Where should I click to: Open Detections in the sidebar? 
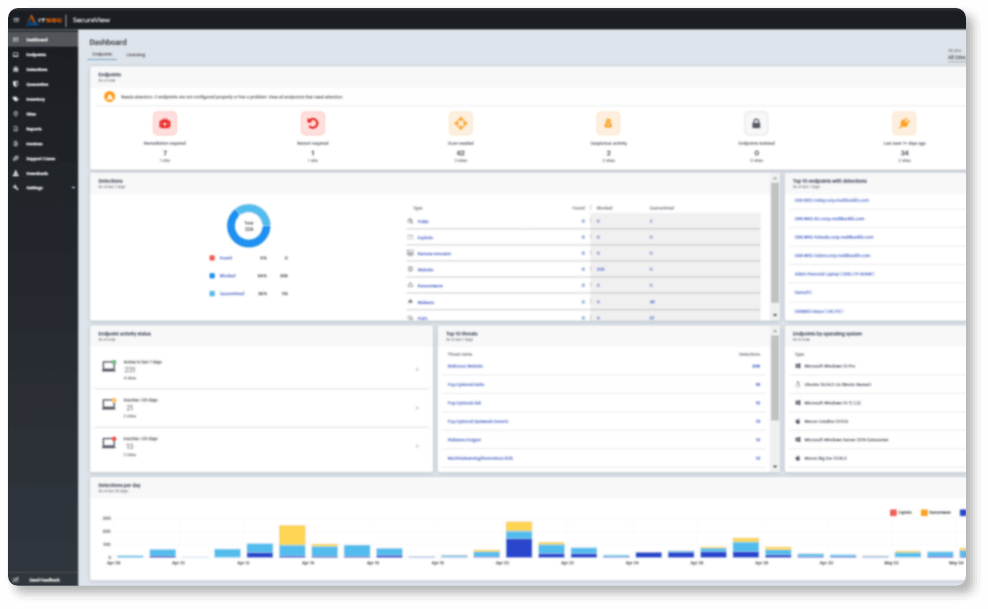click(43, 69)
